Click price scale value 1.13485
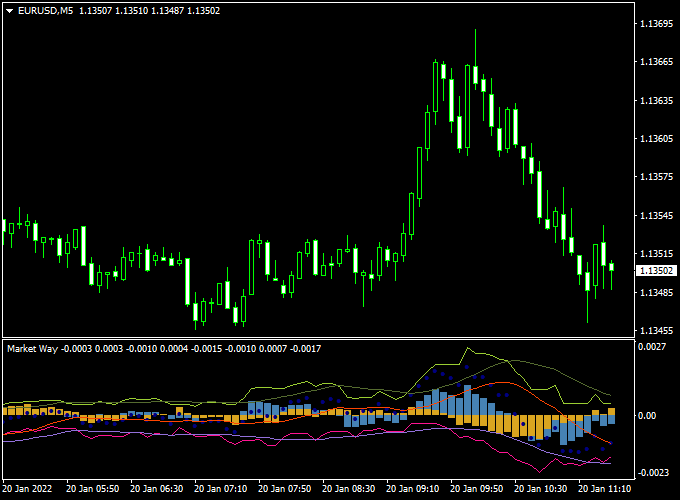This screenshot has height=500, width=680. coord(657,293)
